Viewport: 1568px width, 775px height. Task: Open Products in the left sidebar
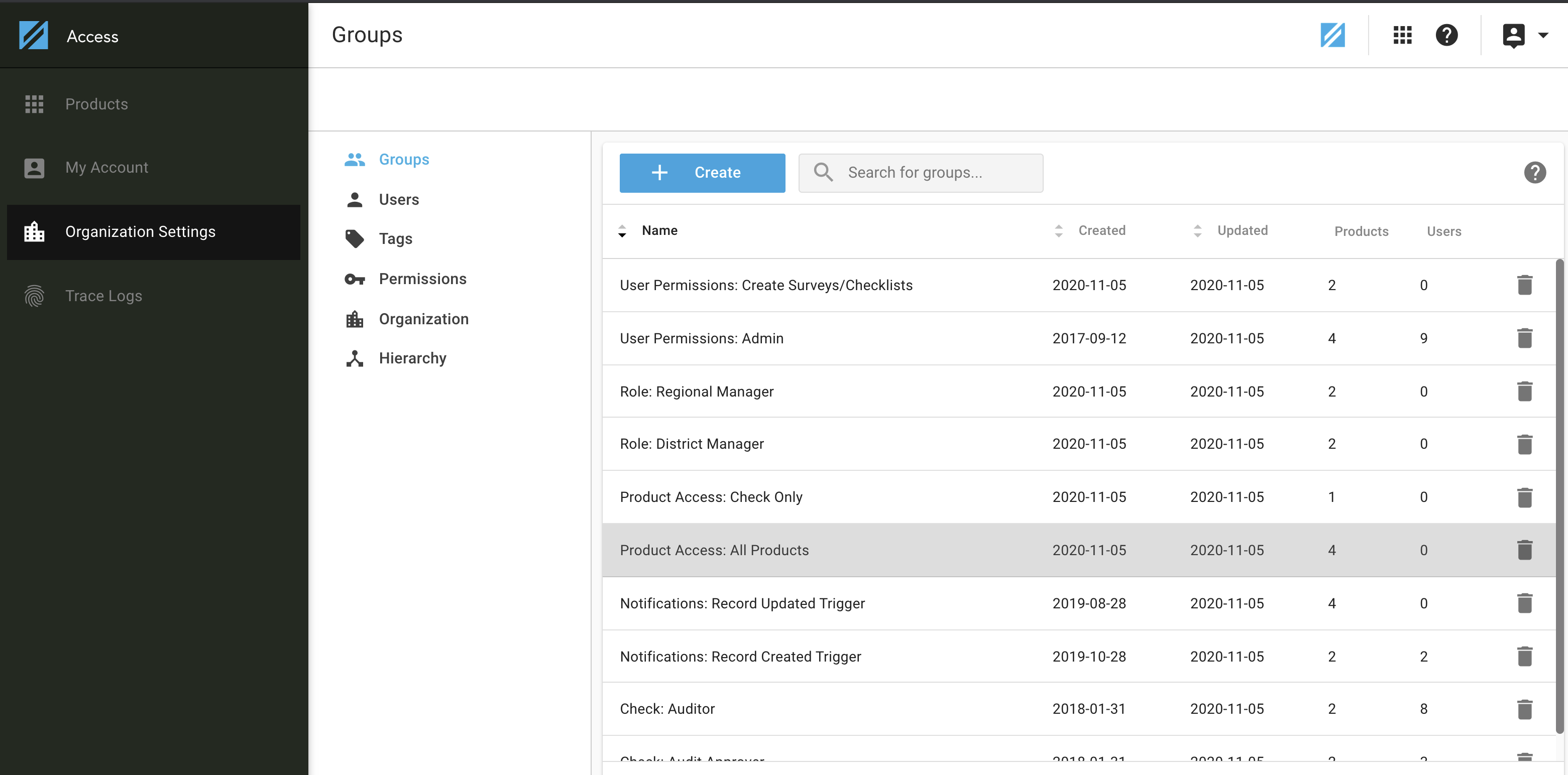point(153,104)
